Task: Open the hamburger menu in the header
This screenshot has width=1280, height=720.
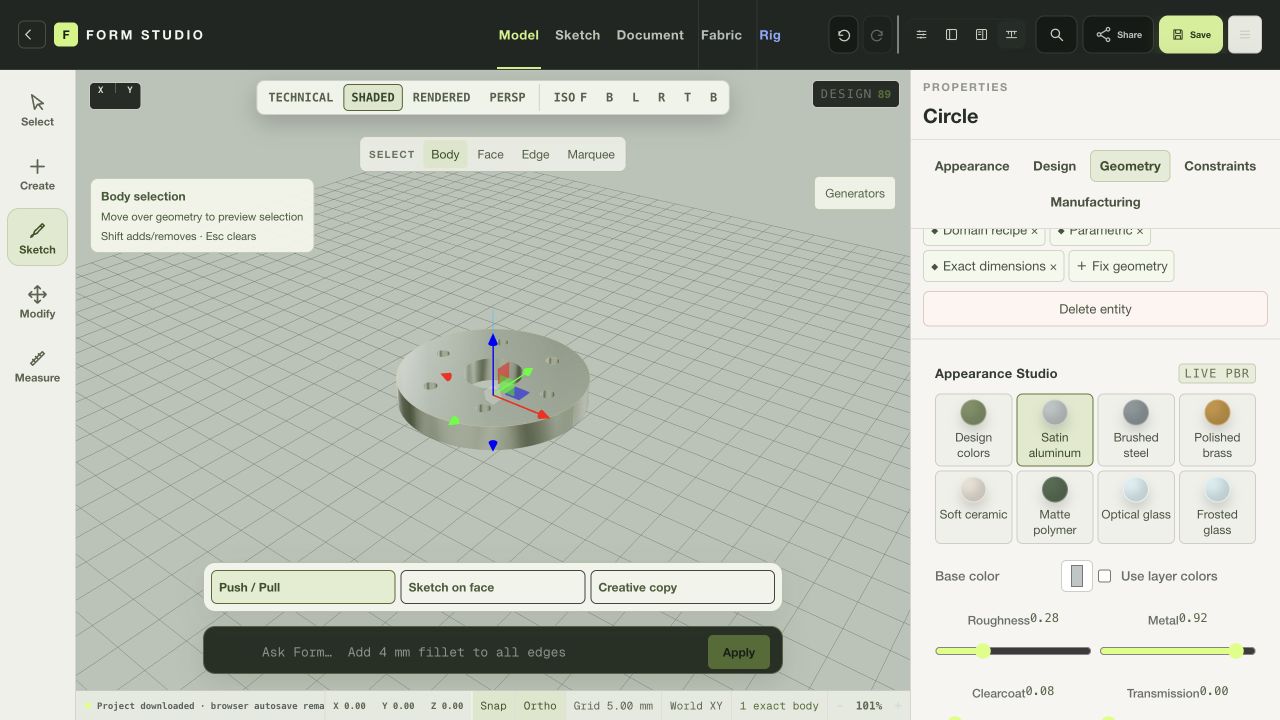Action: tap(1245, 35)
